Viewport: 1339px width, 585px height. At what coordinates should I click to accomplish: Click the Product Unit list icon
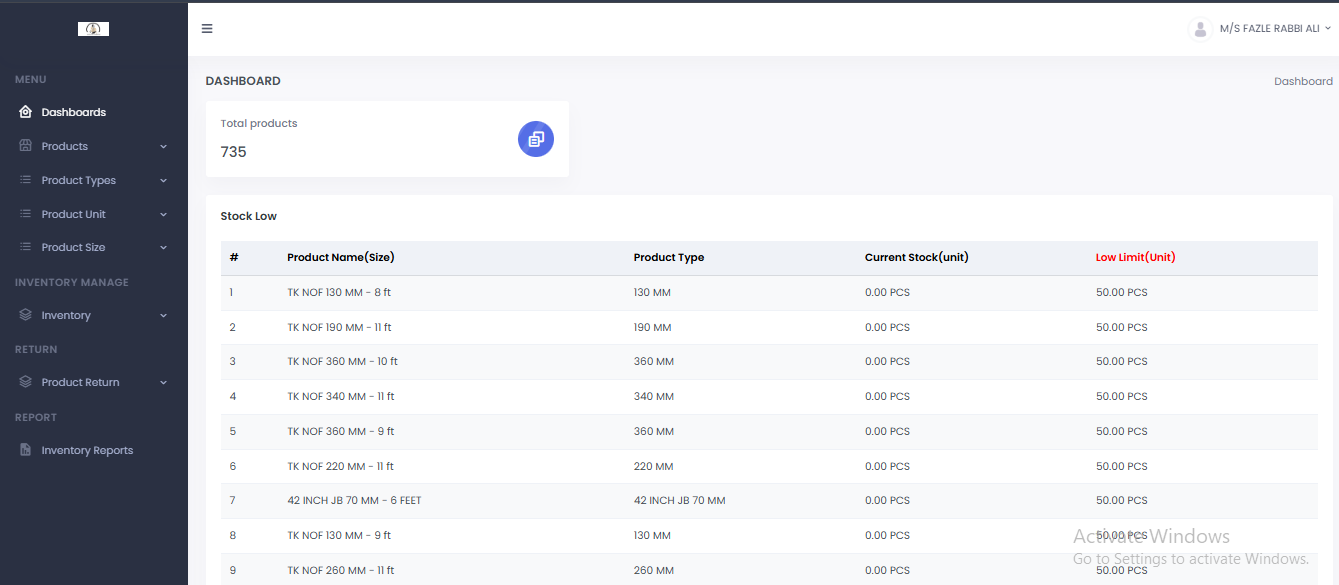point(26,214)
